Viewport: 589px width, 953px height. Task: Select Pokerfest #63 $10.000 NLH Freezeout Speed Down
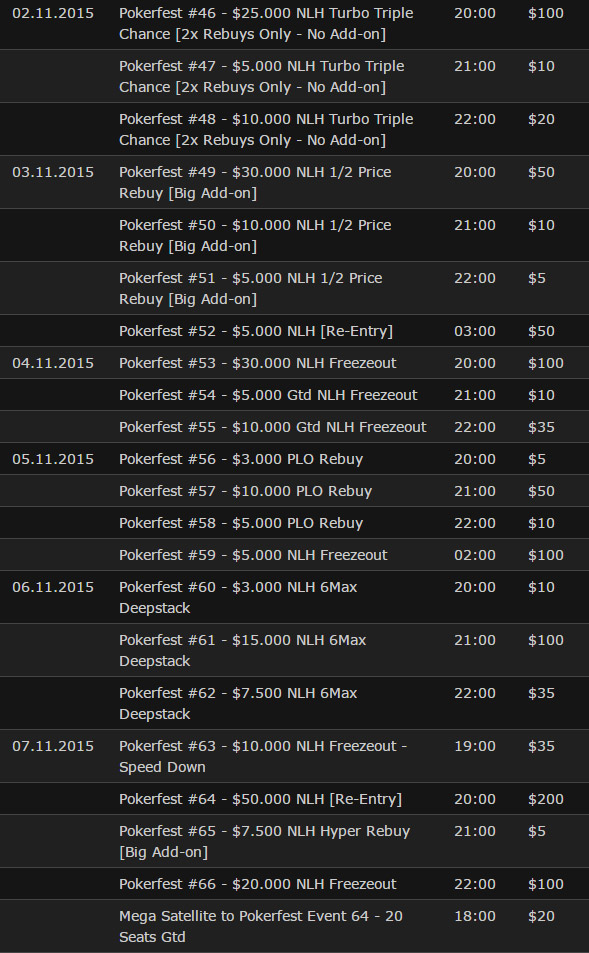pyautogui.click(x=263, y=756)
